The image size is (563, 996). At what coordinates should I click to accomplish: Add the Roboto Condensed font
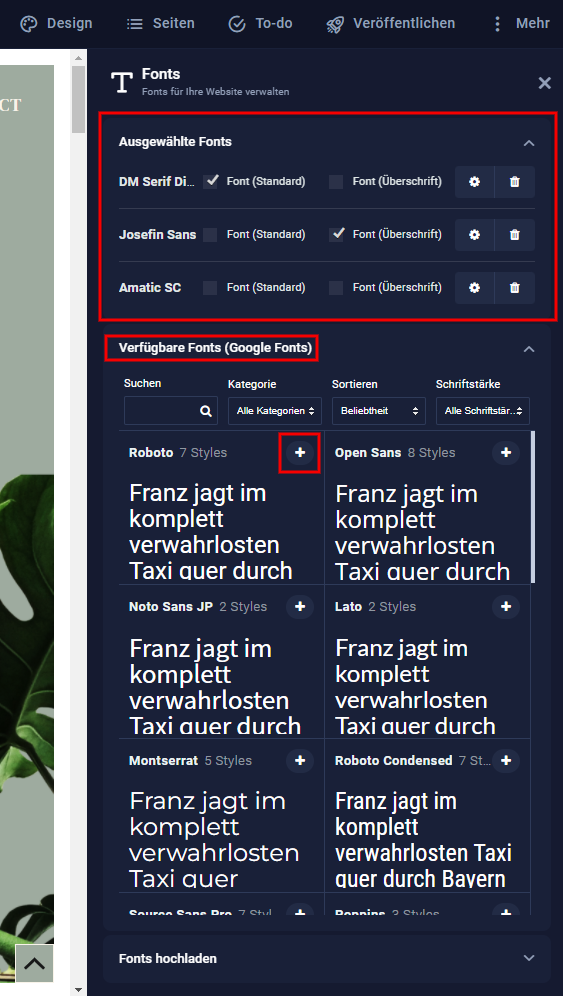(506, 760)
